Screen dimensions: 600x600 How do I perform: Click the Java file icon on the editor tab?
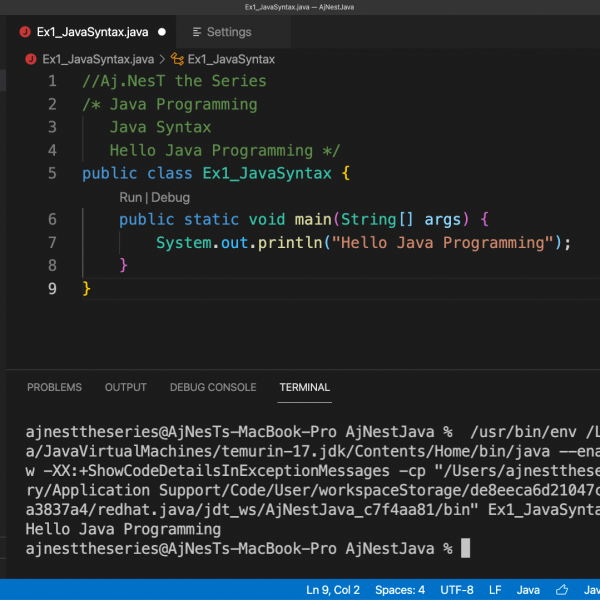click(x=25, y=32)
